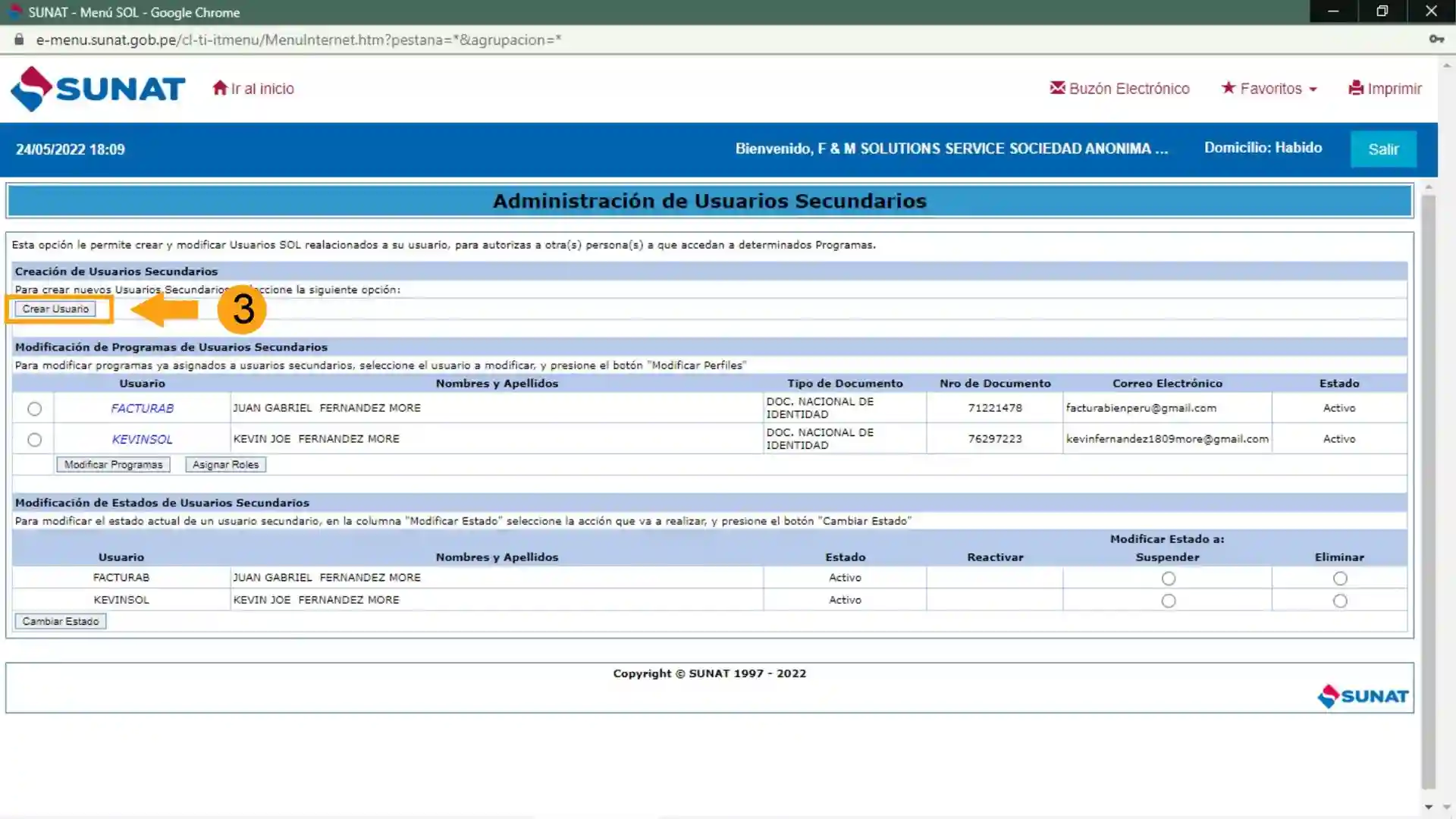Click email kevinfernandez1809more@gmail.com cell
The image size is (1456, 819).
[x=1167, y=439]
